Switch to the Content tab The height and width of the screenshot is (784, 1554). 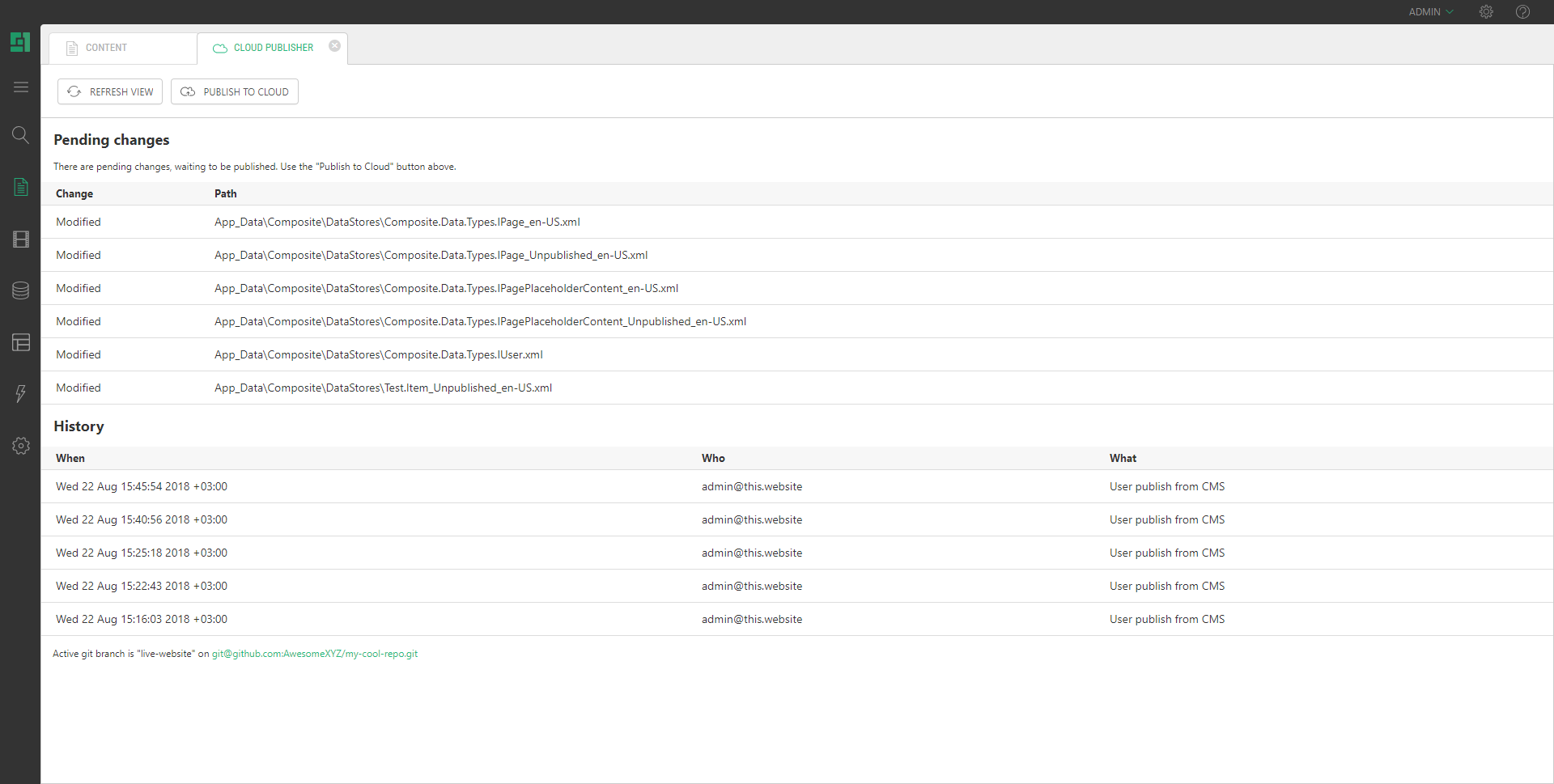point(106,48)
